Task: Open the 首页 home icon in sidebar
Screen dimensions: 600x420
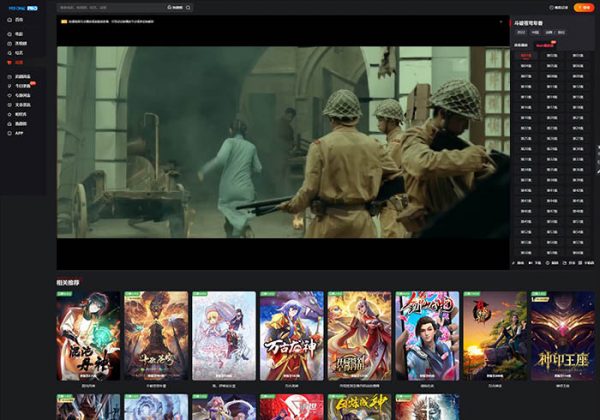Action: (9, 19)
